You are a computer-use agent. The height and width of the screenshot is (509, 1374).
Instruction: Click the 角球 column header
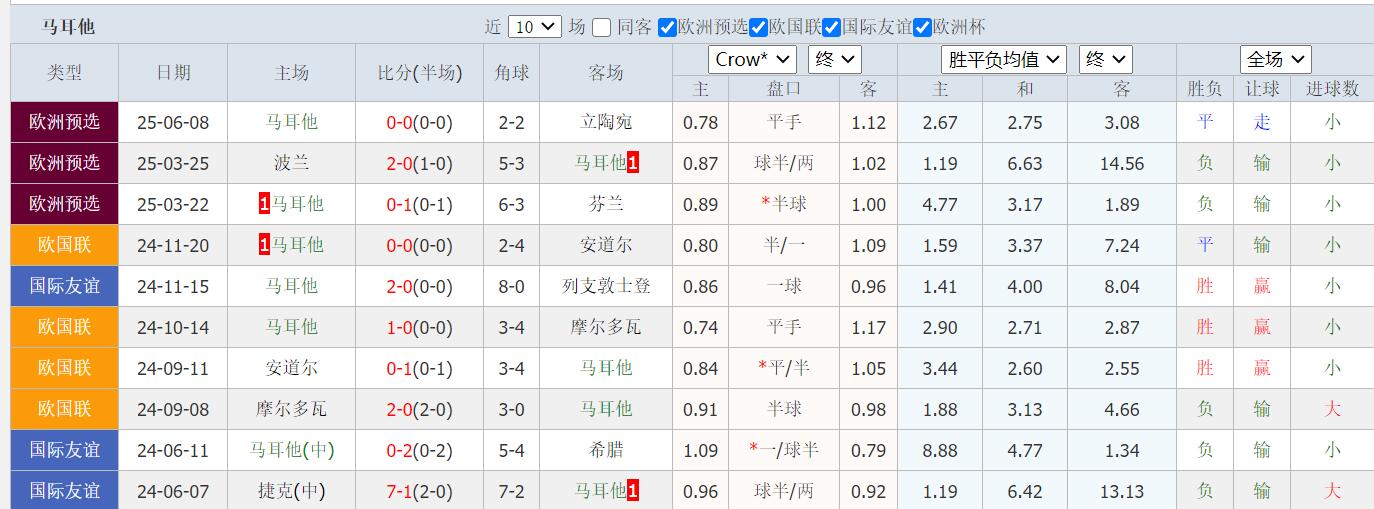pos(512,73)
